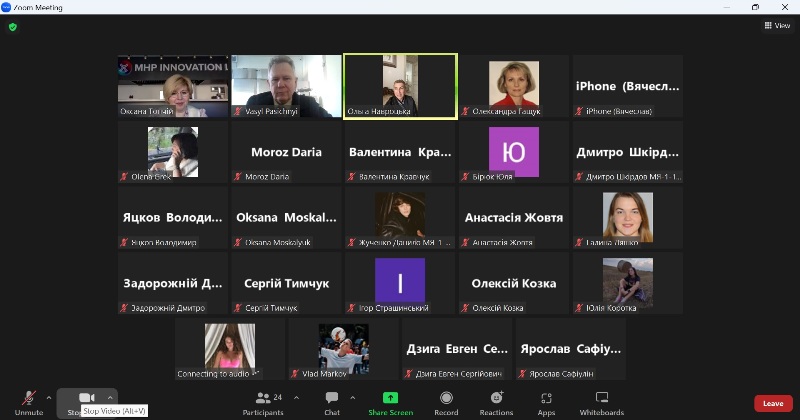Expand the arrow next to Chat

tap(352, 397)
